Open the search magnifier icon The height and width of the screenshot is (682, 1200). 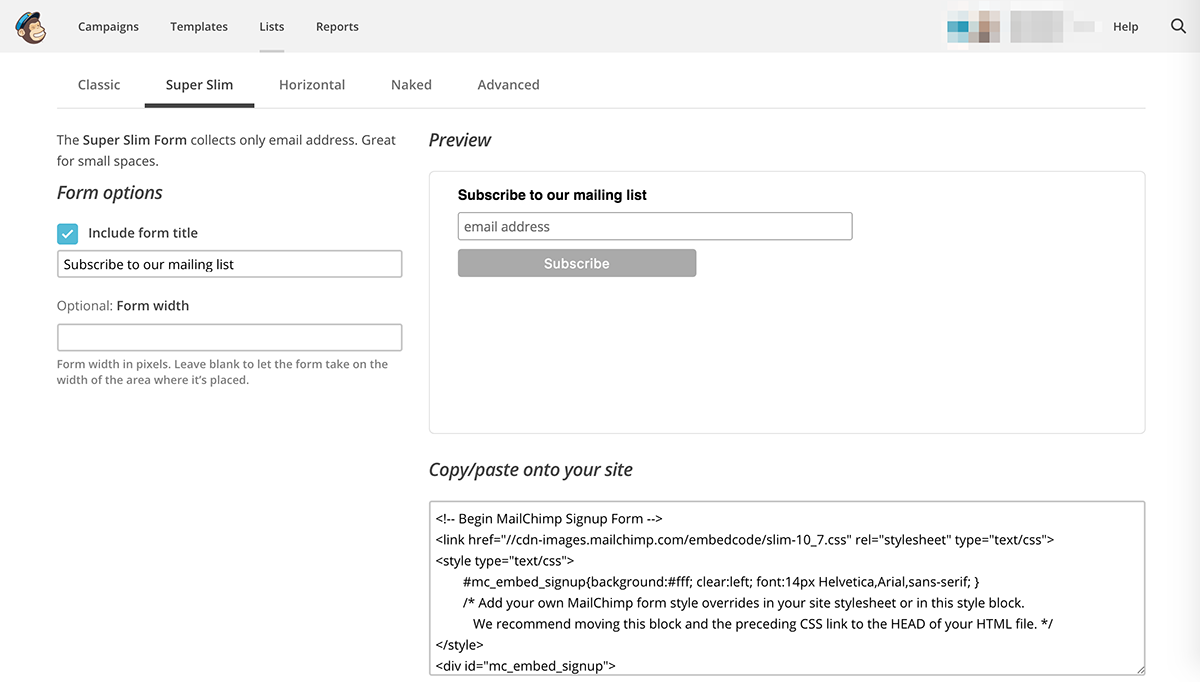[x=1178, y=27]
